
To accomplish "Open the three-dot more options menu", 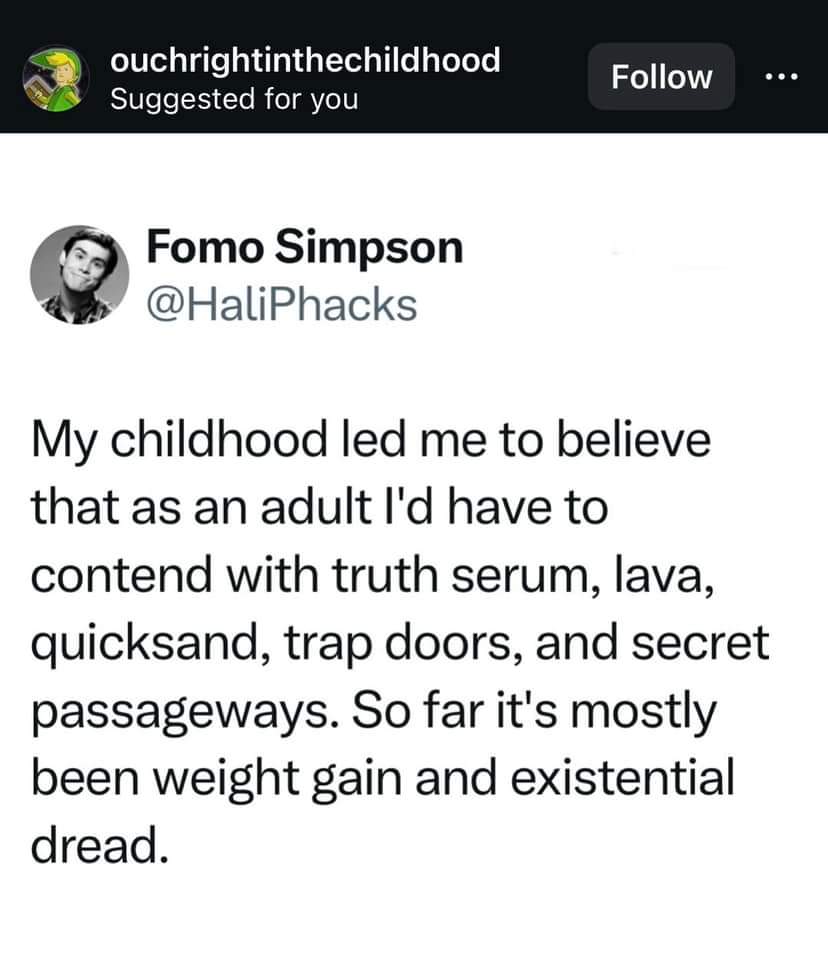I will point(782,77).
